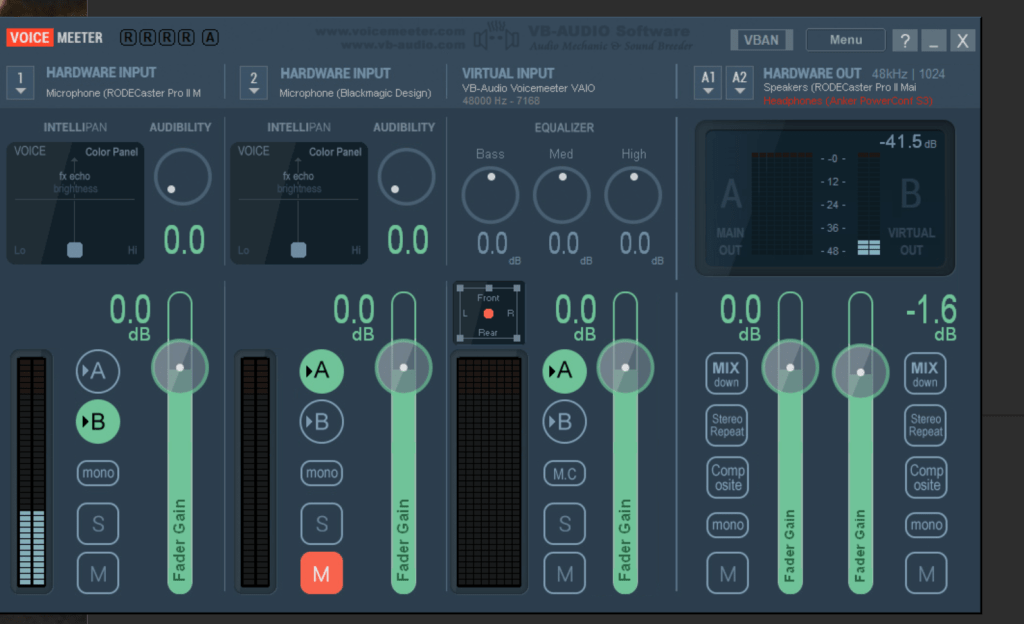
Task: Click the A recorder indicator in the header
Action: [x=210, y=37]
